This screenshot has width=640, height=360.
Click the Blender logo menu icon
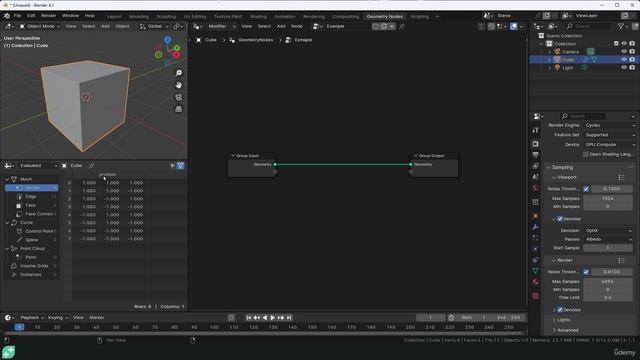coord(7,16)
